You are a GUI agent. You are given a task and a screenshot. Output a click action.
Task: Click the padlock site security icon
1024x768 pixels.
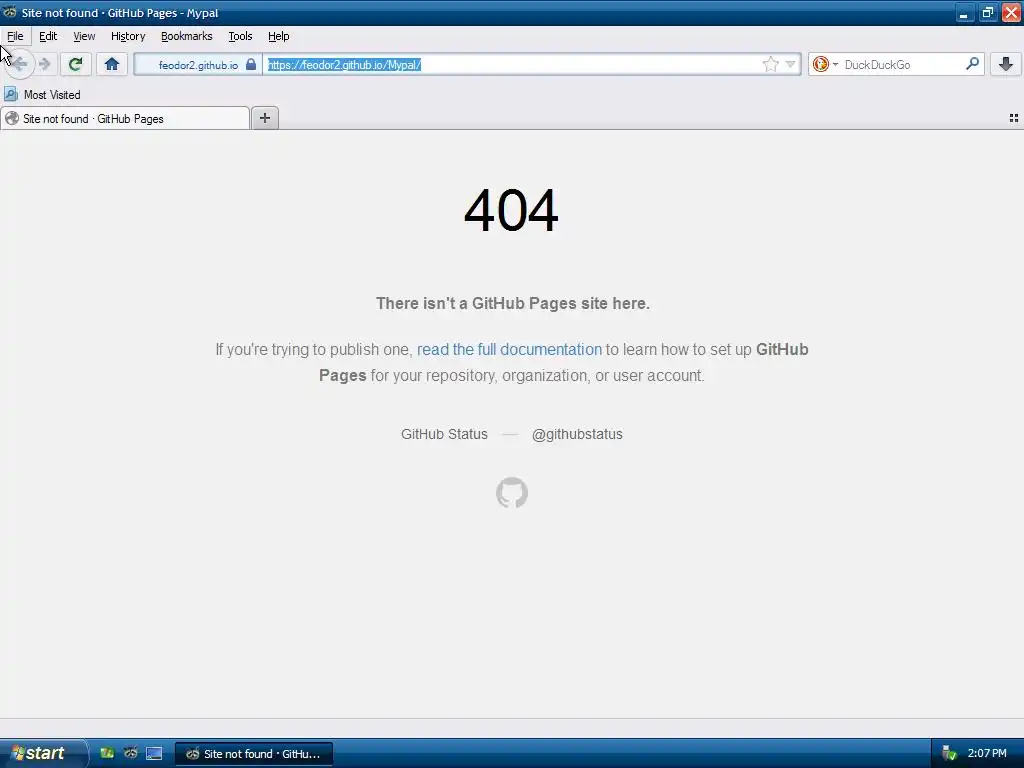[251, 65]
